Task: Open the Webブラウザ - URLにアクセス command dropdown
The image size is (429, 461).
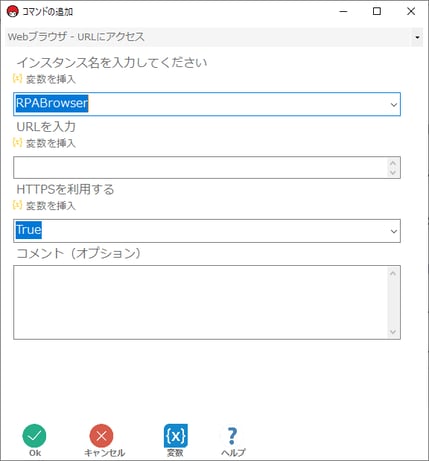Action: point(417,37)
